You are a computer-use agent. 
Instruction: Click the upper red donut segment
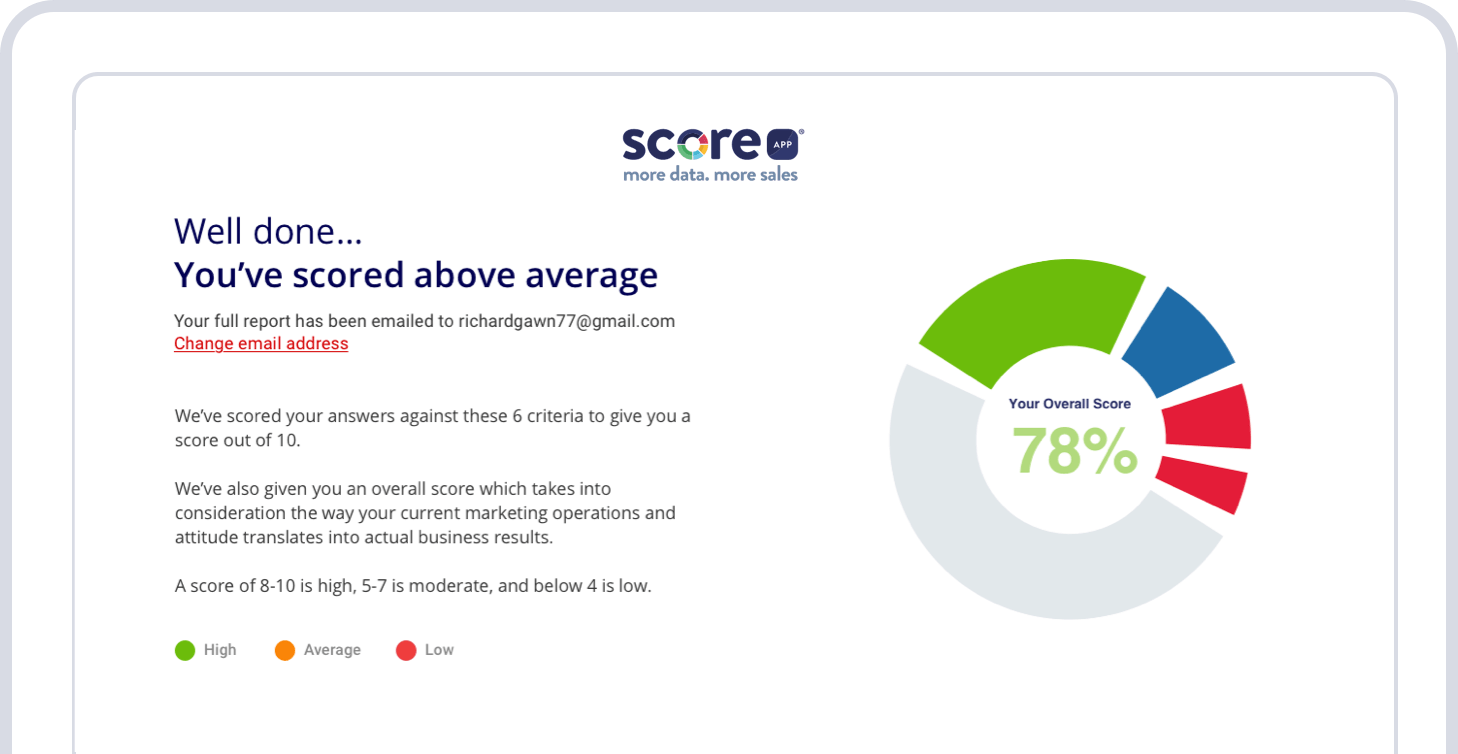(x=1208, y=417)
